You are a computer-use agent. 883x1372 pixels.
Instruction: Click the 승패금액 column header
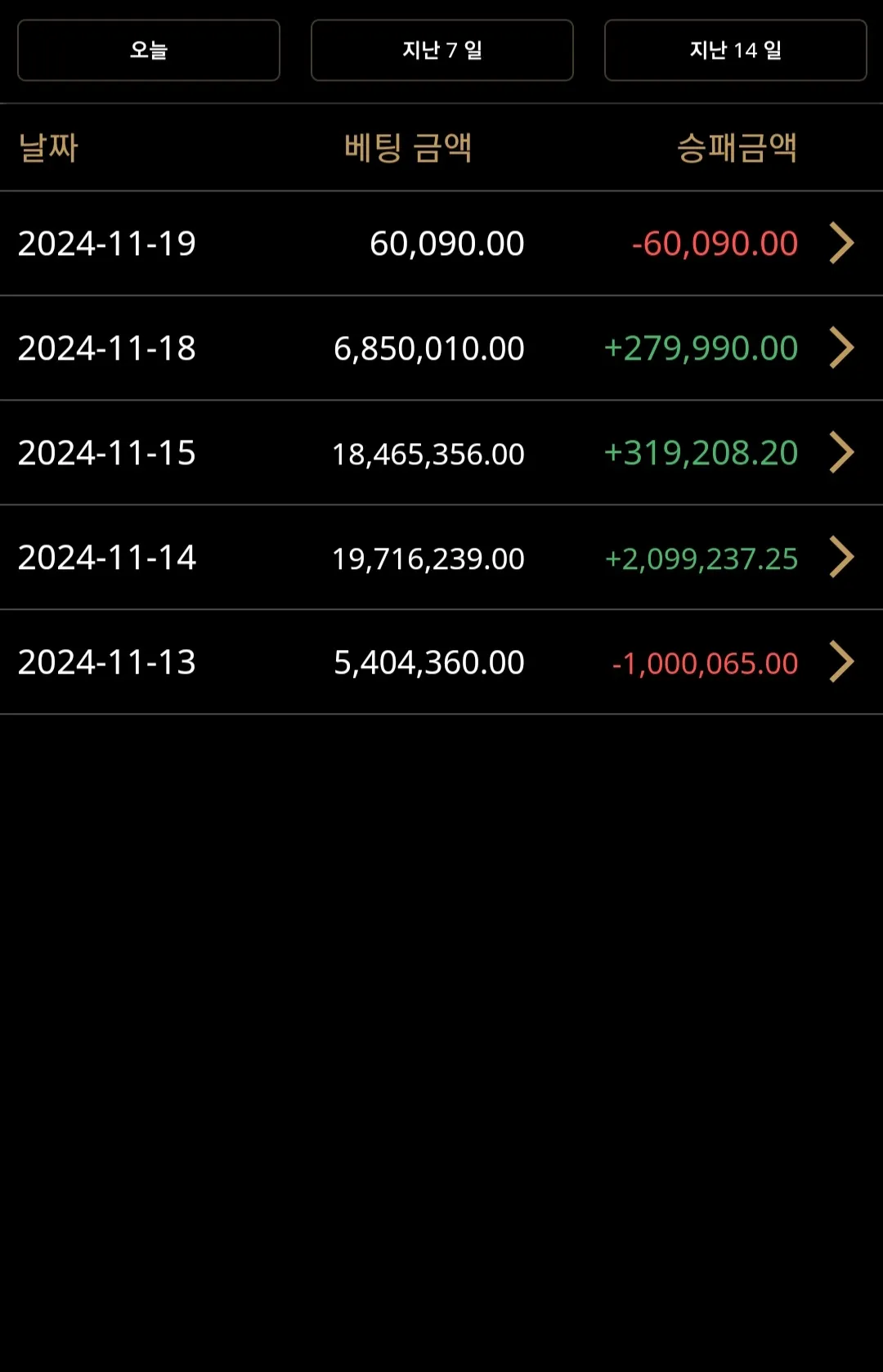click(x=737, y=148)
